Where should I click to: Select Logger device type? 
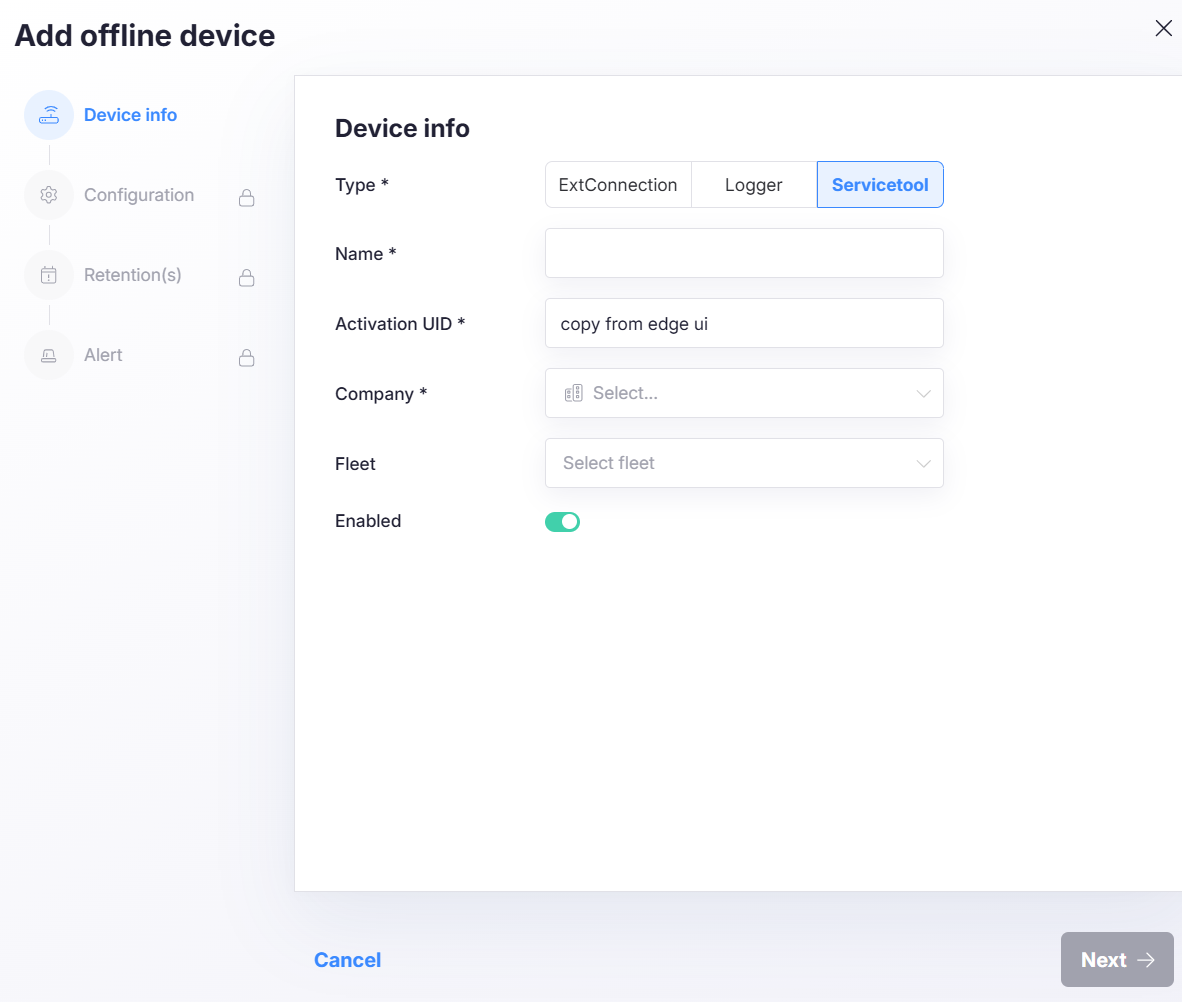[754, 185]
